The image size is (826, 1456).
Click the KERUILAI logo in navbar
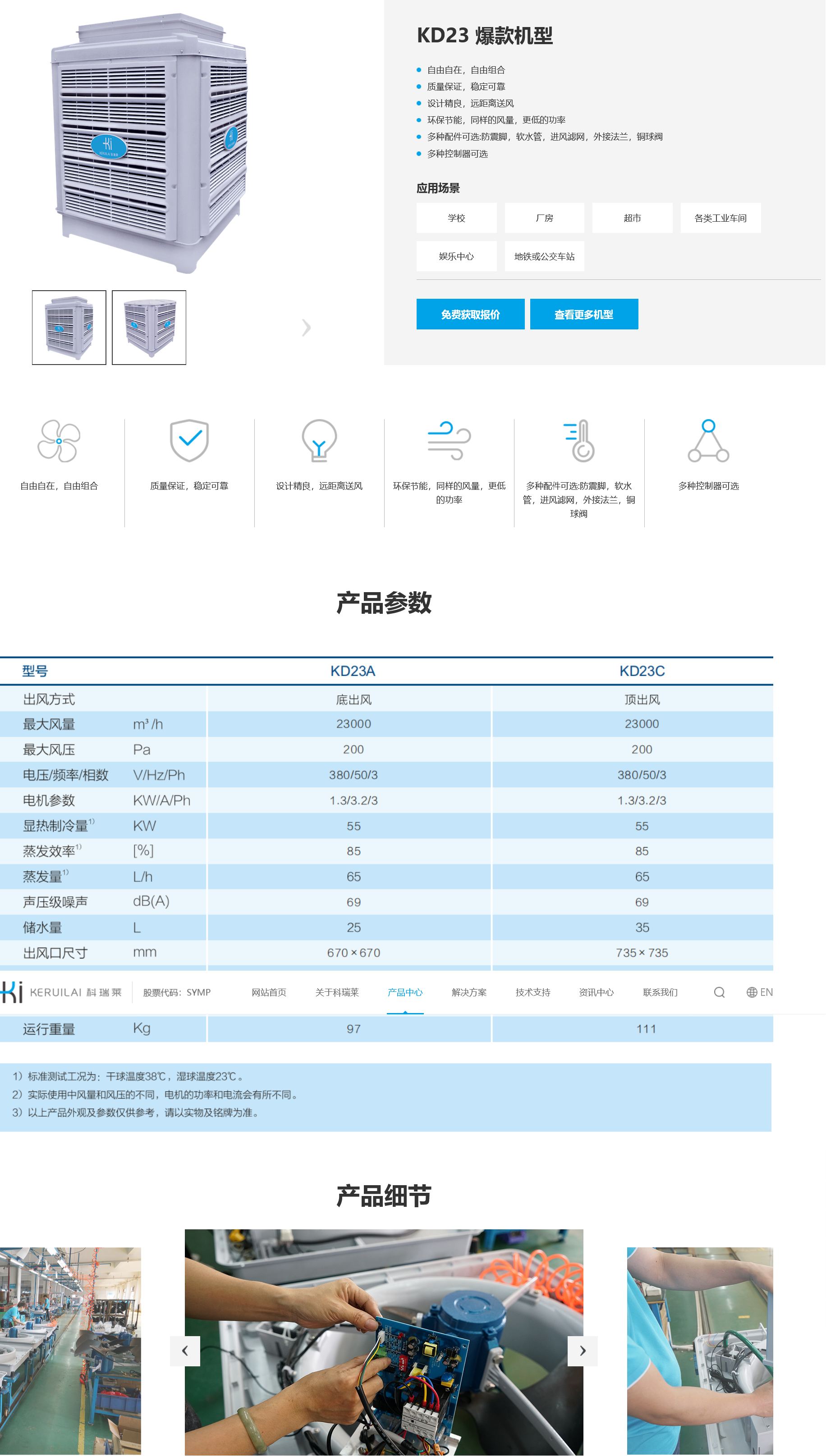[x=61, y=992]
